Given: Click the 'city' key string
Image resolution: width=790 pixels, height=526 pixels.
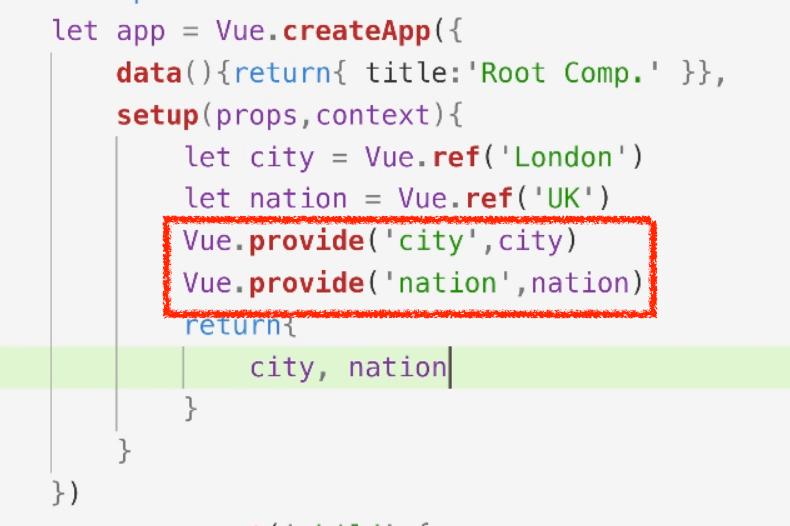Looking at the screenshot, I should (431, 241).
